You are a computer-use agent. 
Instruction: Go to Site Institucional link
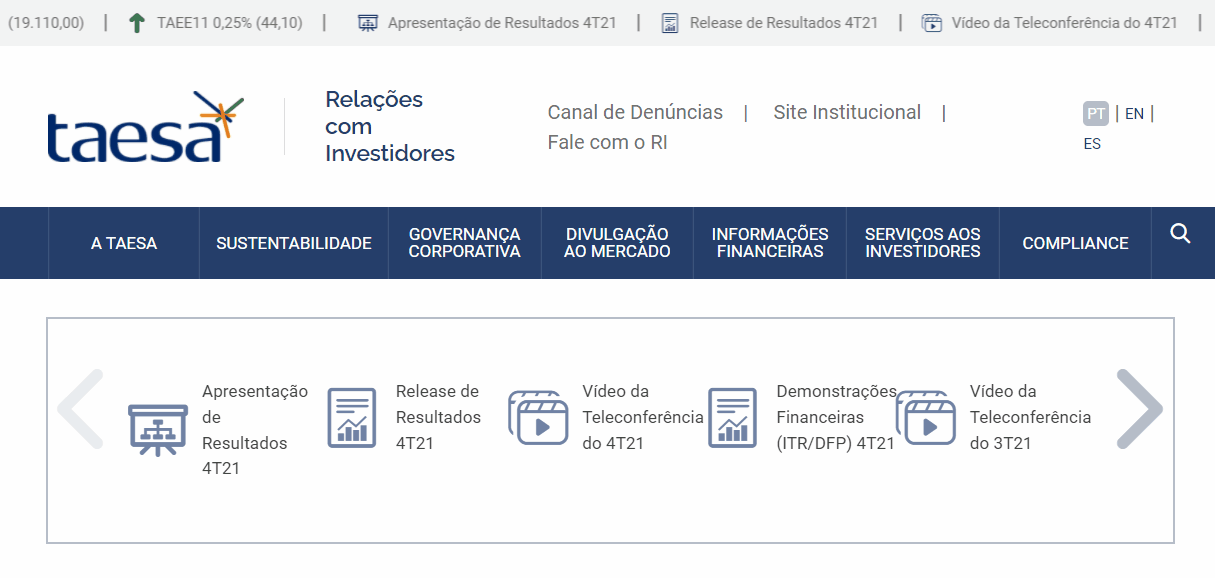click(x=847, y=112)
